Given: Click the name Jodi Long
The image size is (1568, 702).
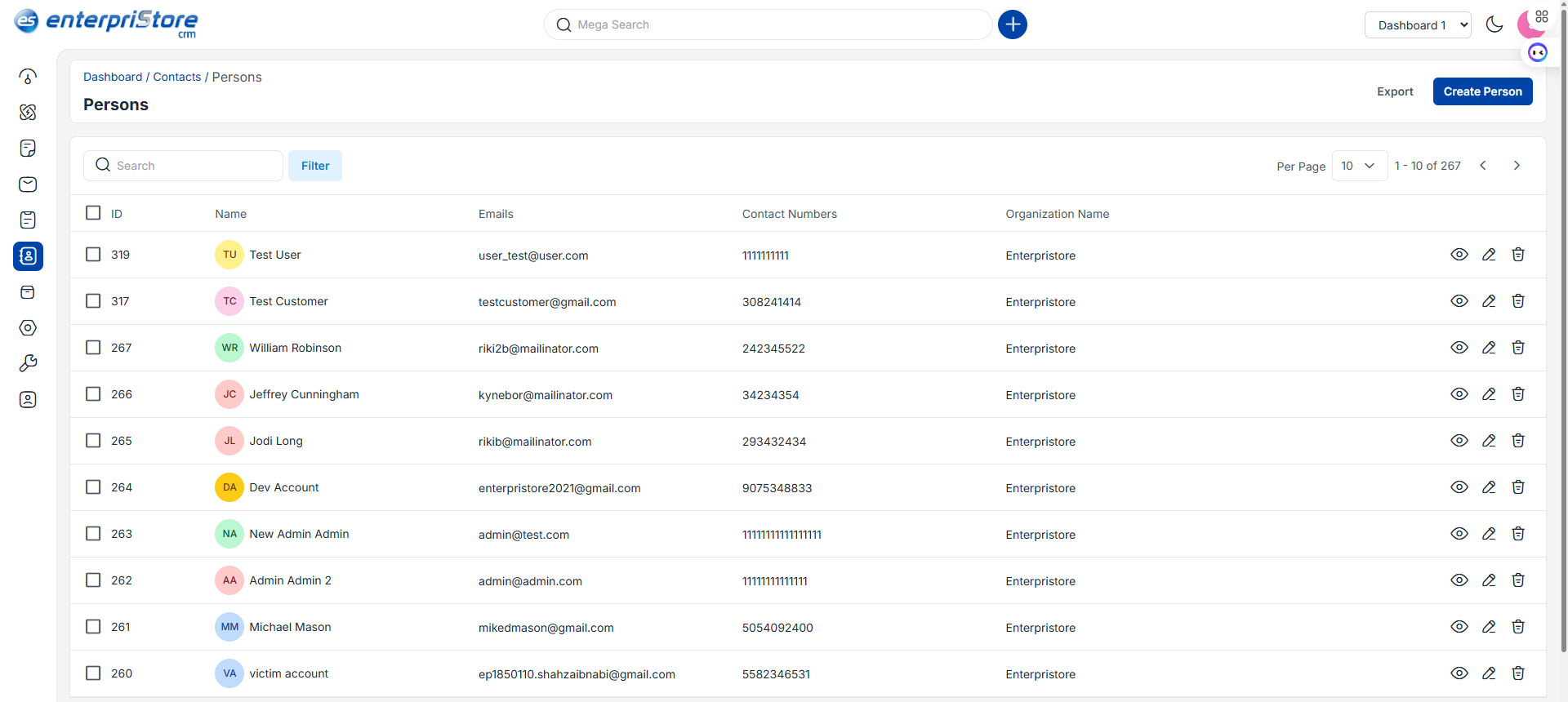Looking at the screenshot, I should (x=276, y=441).
